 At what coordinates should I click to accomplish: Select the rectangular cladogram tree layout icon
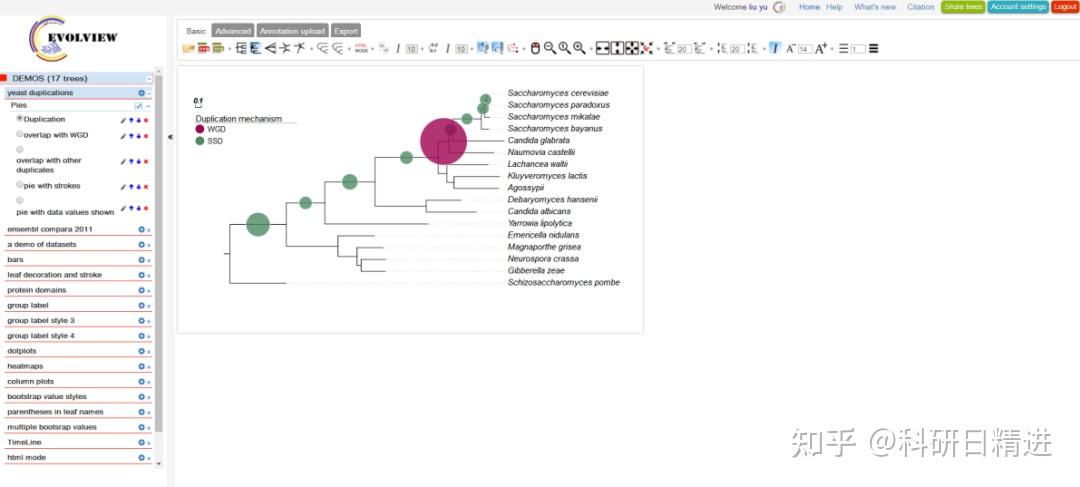(241, 48)
